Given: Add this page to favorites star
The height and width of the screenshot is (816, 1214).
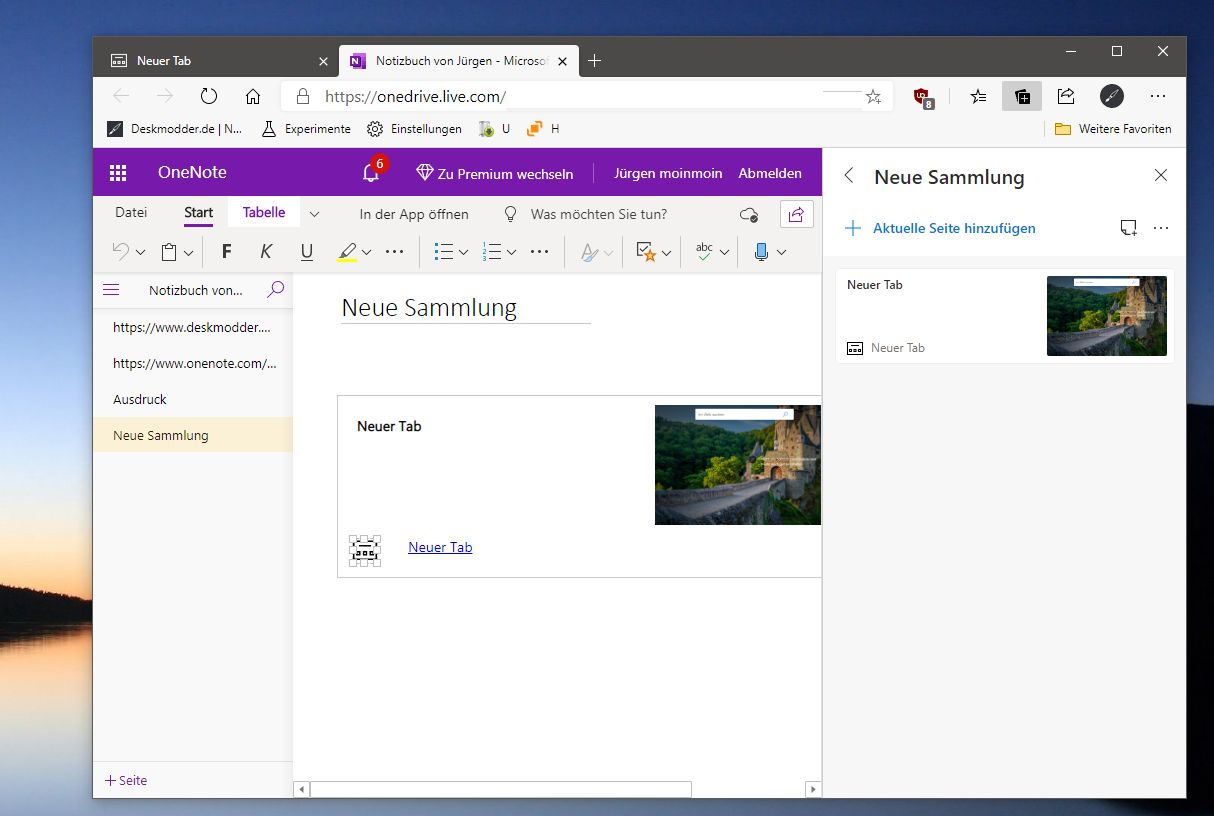Looking at the screenshot, I should pos(873,96).
